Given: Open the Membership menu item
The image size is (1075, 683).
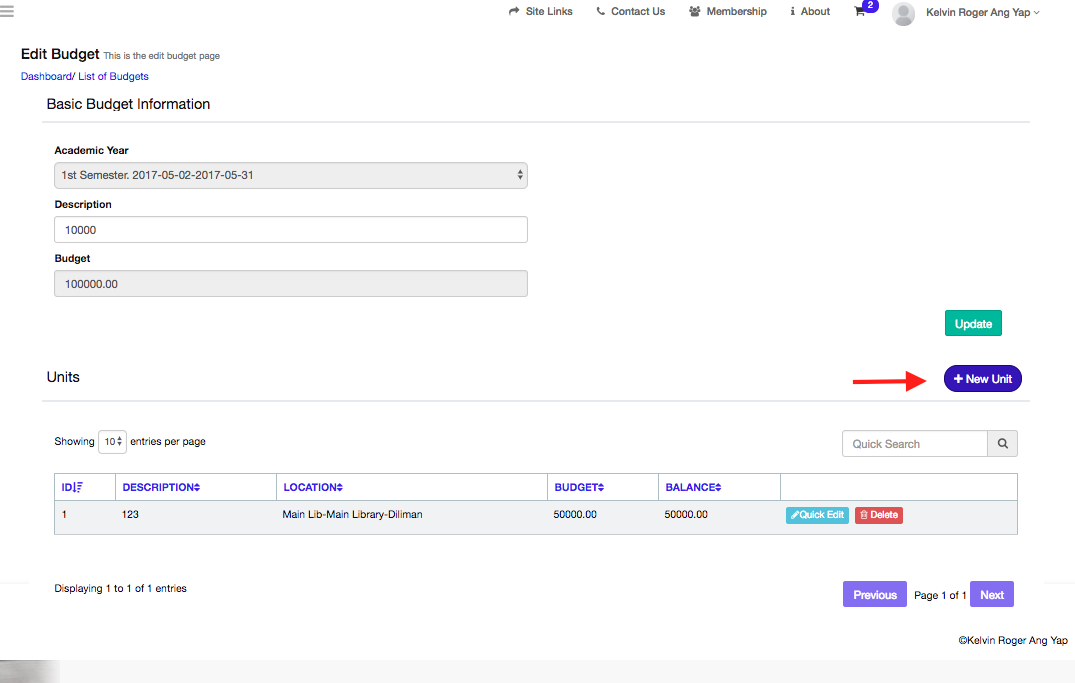Looking at the screenshot, I should (x=728, y=12).
